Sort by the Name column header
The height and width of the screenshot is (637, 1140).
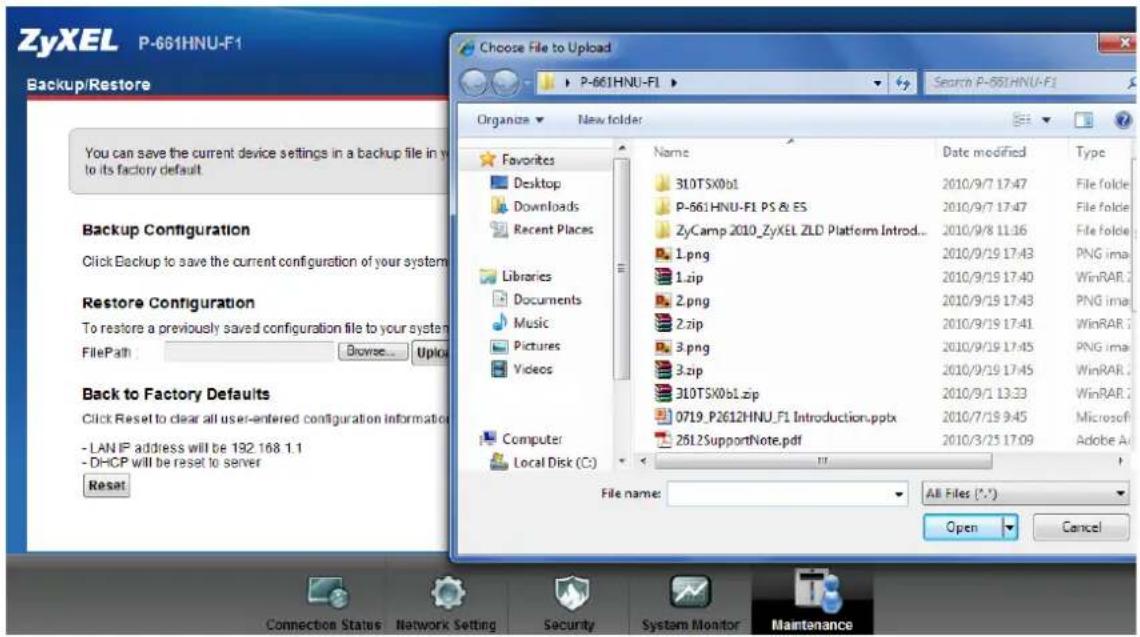(671, 152)
